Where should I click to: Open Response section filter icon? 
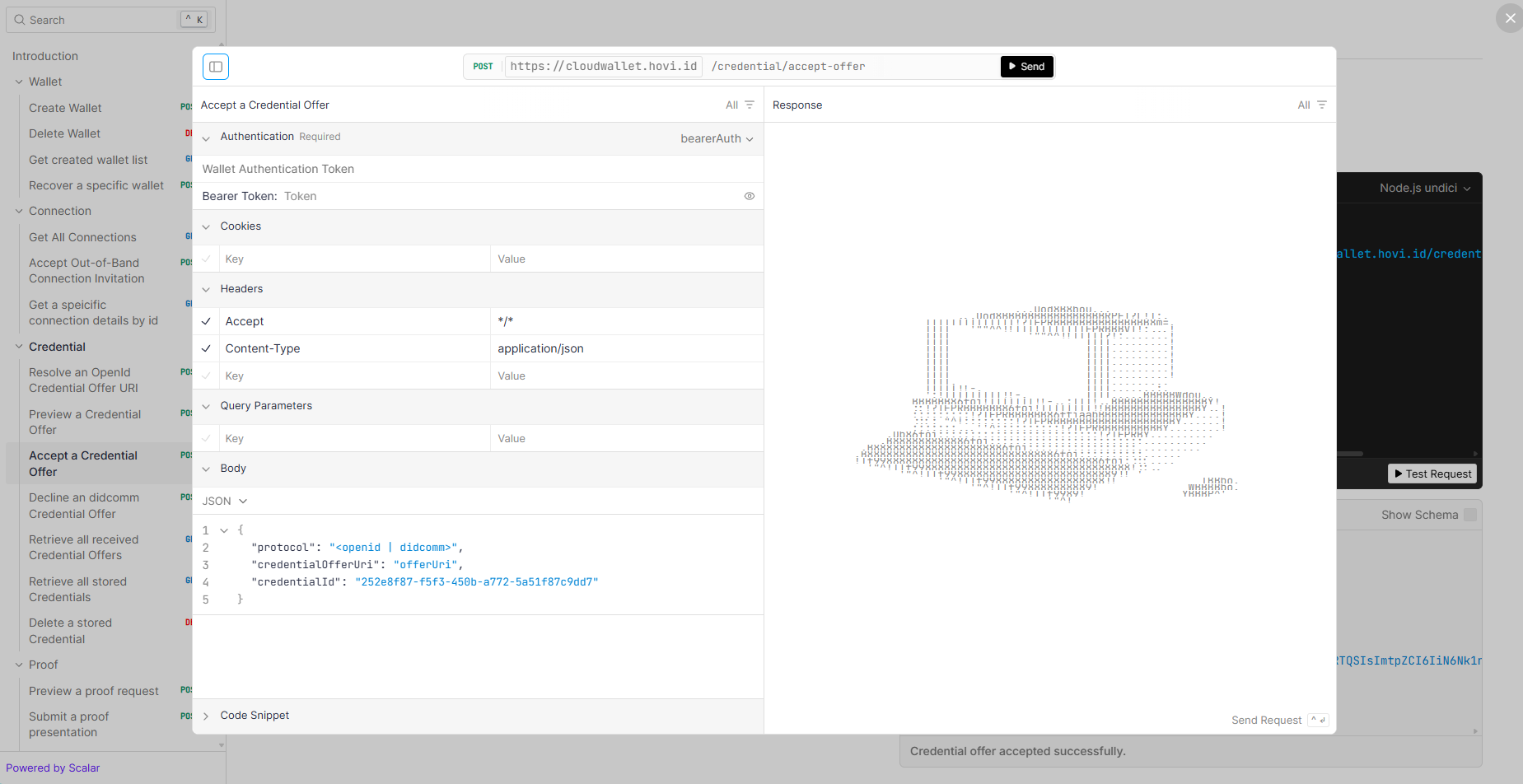[1321, 105]
